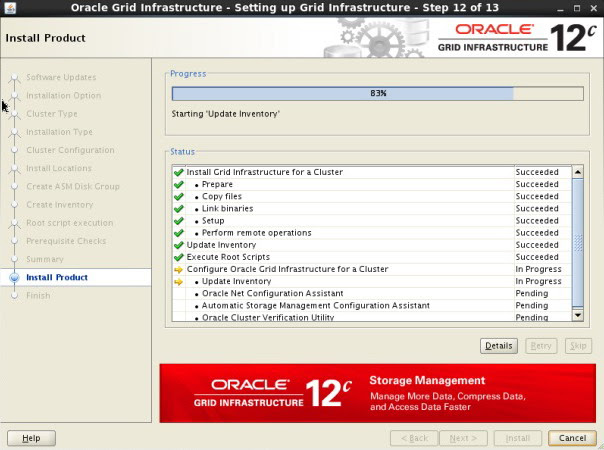Screen dimensions: 604x450
Task: Click the Install button
Action: 518,438
